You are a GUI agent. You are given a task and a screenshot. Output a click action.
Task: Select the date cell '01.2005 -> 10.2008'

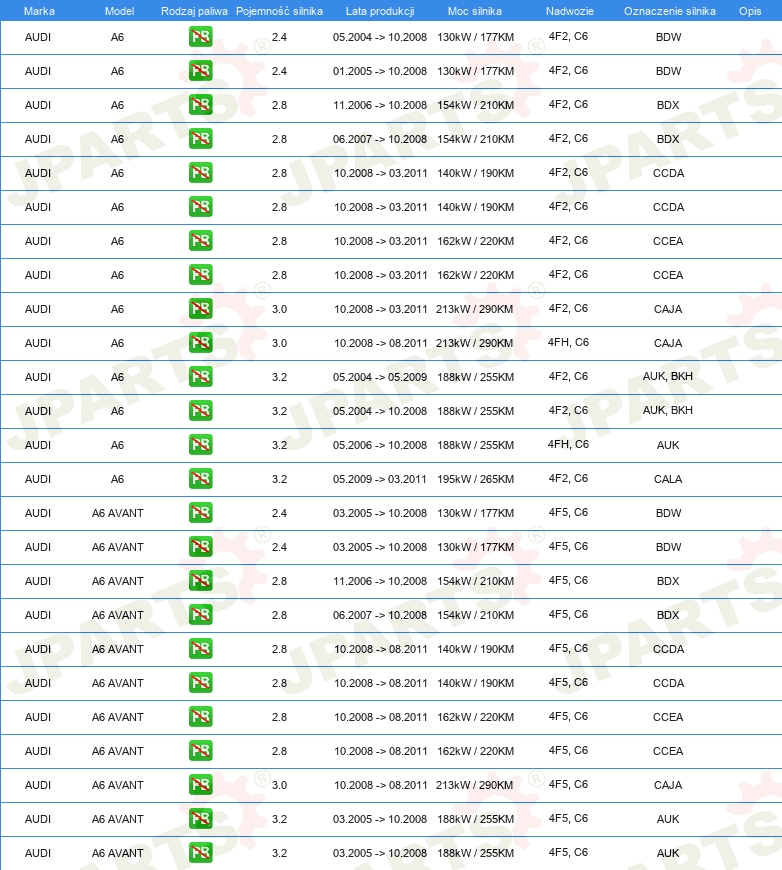coord(380,71)
